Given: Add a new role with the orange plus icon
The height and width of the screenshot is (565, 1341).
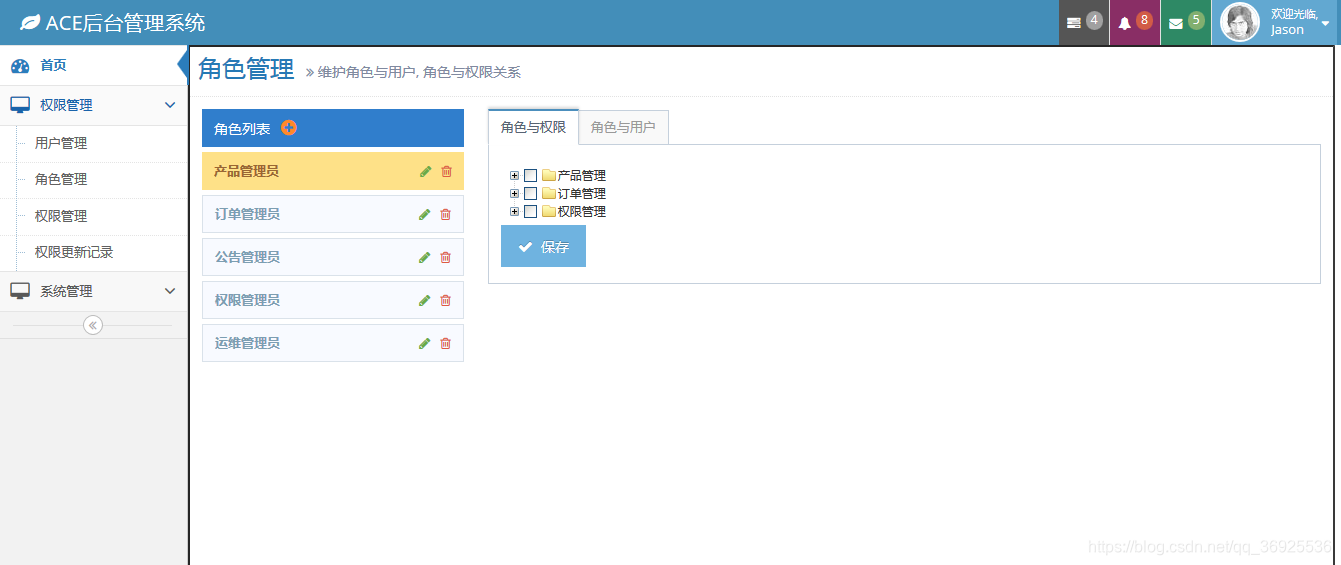Looking at the screenshot, I should (x=289, y=128).
